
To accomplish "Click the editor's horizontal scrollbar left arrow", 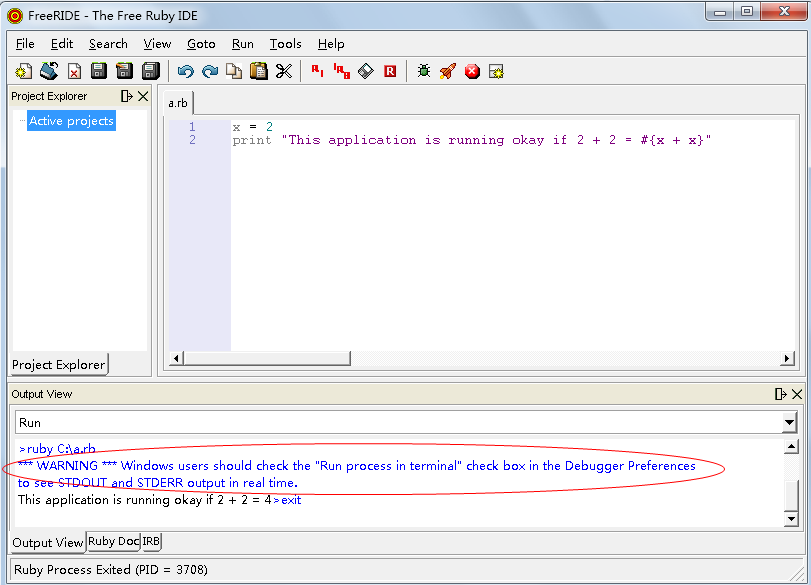I will 176,358.
